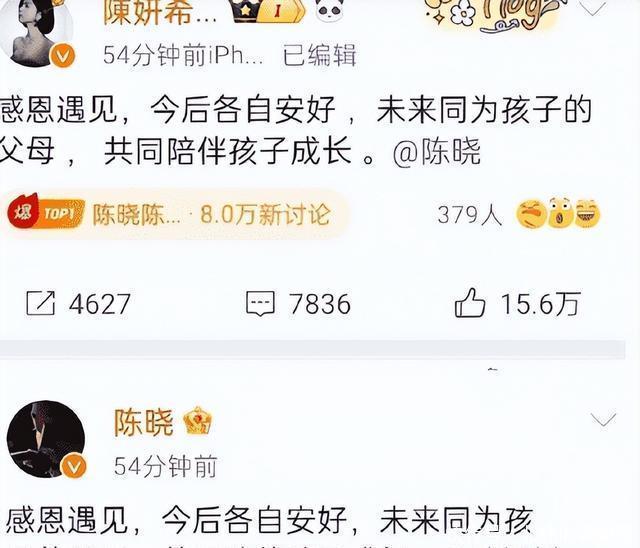
Task: Click the panda badge beside 陳妍希 username
Action: [329, 10]
